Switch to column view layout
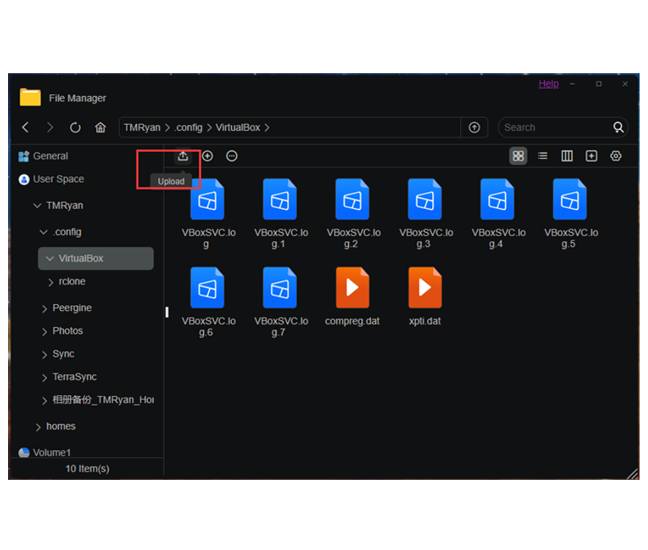The width and height of the screenshot is (648, 550). coord(567,156)
